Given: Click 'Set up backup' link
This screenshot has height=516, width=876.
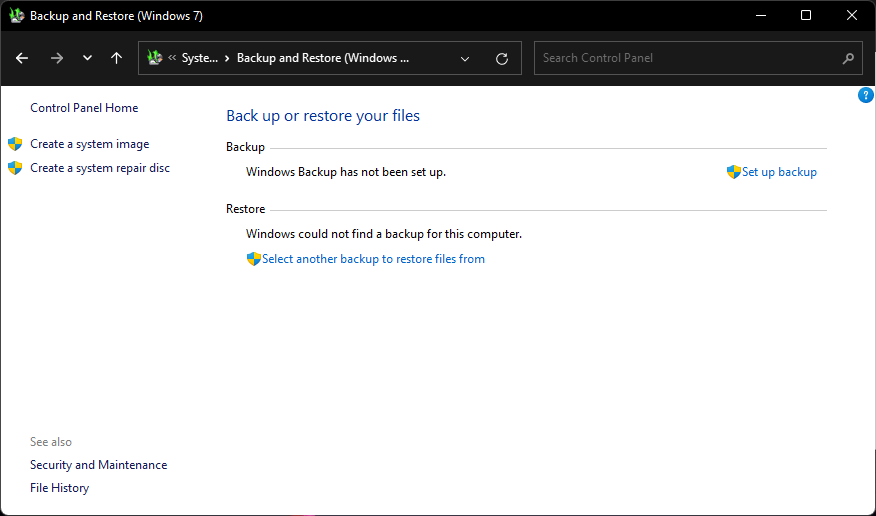Looking at the screenshot, I should [x=779, y=172].
